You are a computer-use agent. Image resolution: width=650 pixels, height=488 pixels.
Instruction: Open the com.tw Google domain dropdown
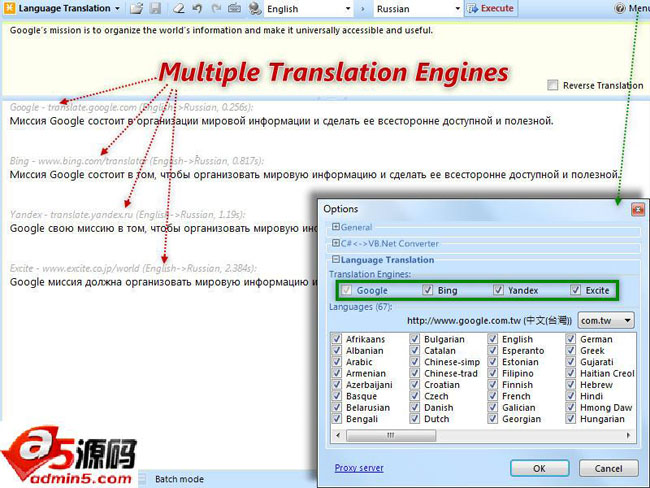coord(606,320)
